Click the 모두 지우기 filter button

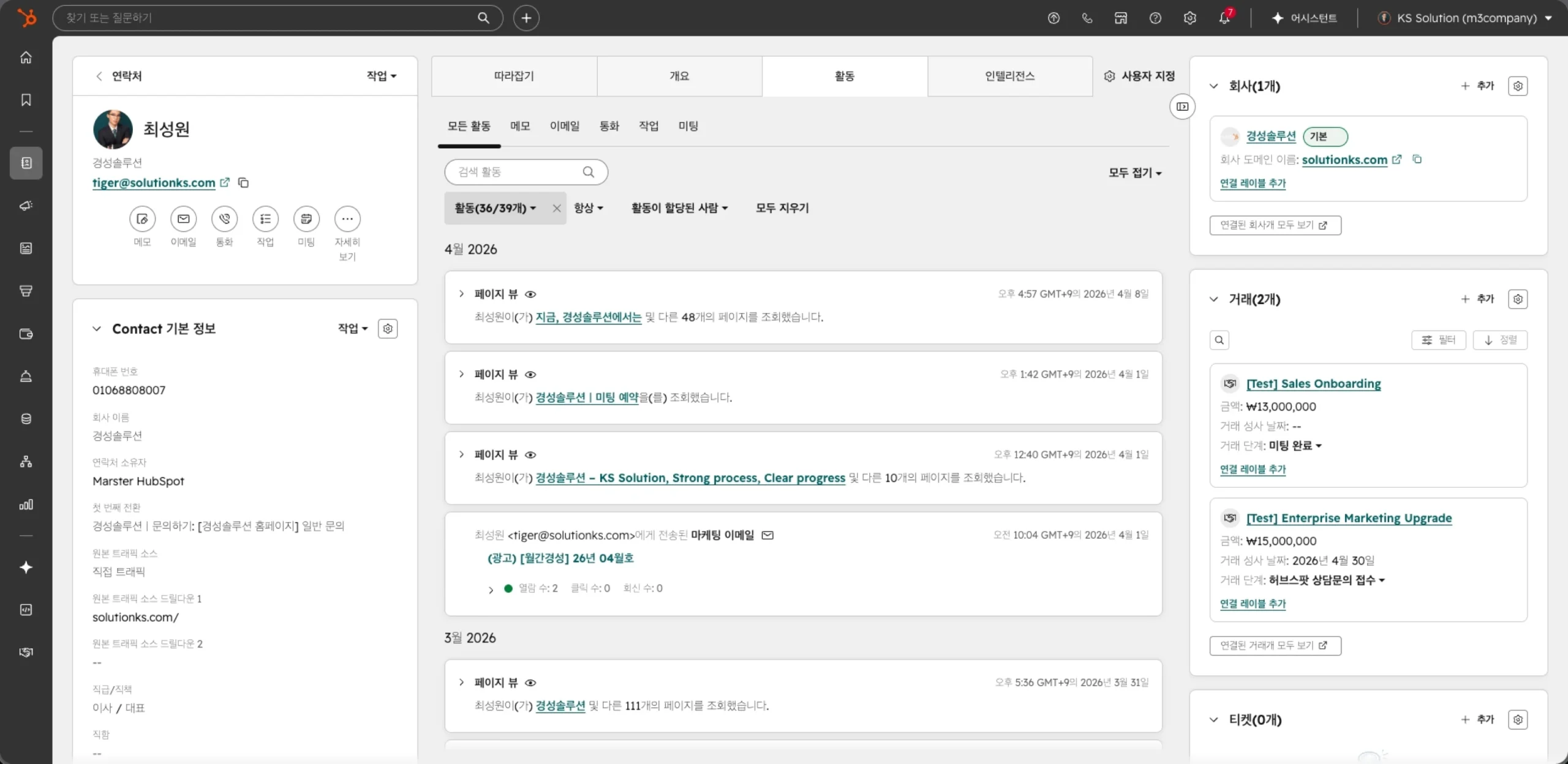coord(782,208)
